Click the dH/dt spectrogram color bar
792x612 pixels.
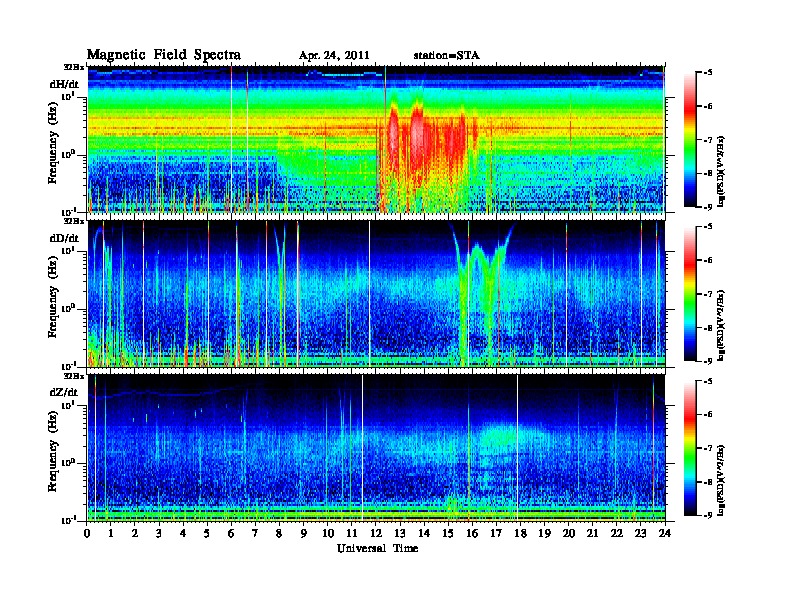tap(690, 140)
